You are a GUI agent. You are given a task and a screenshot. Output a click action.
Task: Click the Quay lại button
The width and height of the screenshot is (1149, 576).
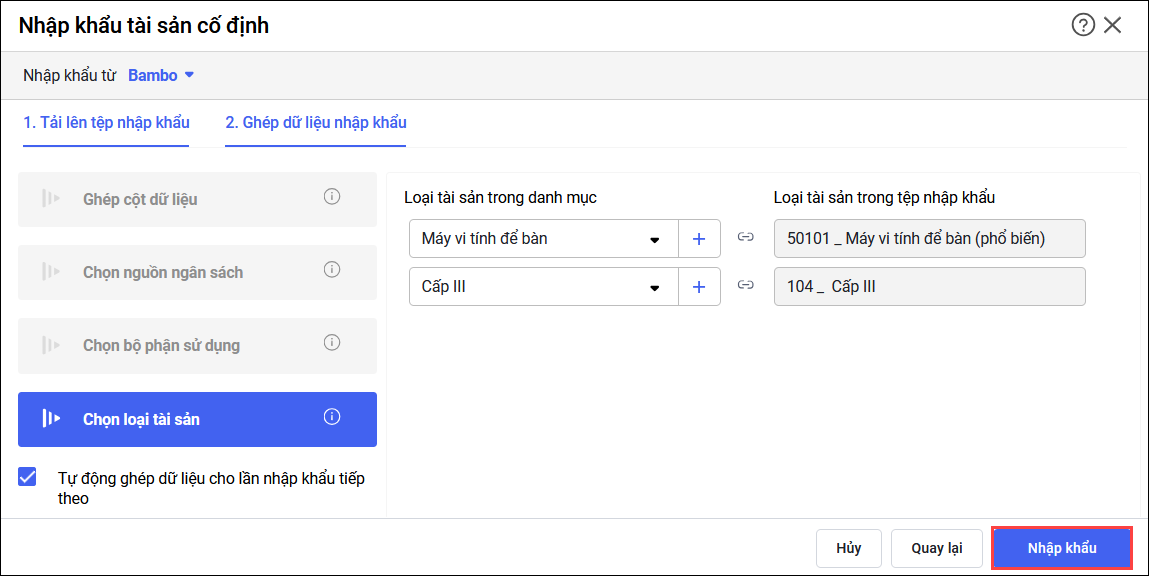click(x=936, y=548)
